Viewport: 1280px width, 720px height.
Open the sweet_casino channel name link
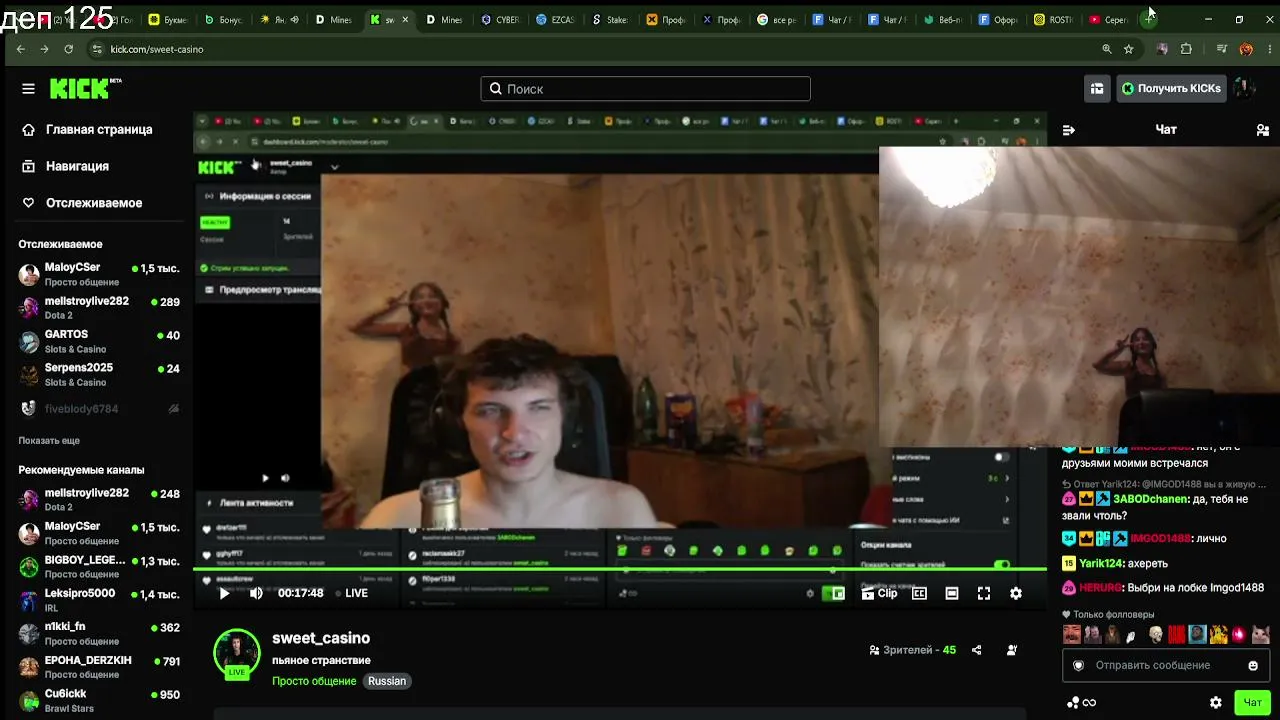point(321,638)
